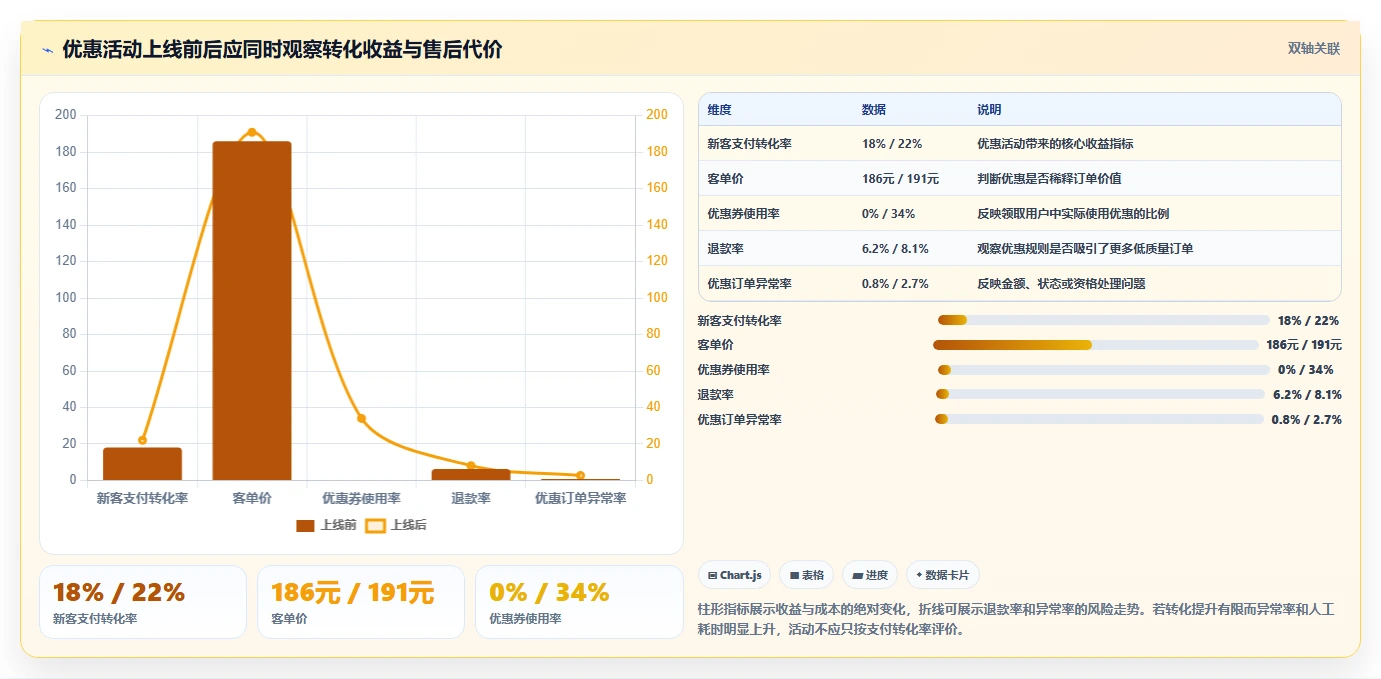Screen dimensions: 1381x679
Task: Click the 退款率 progress bar
Action: [1100, 394]
